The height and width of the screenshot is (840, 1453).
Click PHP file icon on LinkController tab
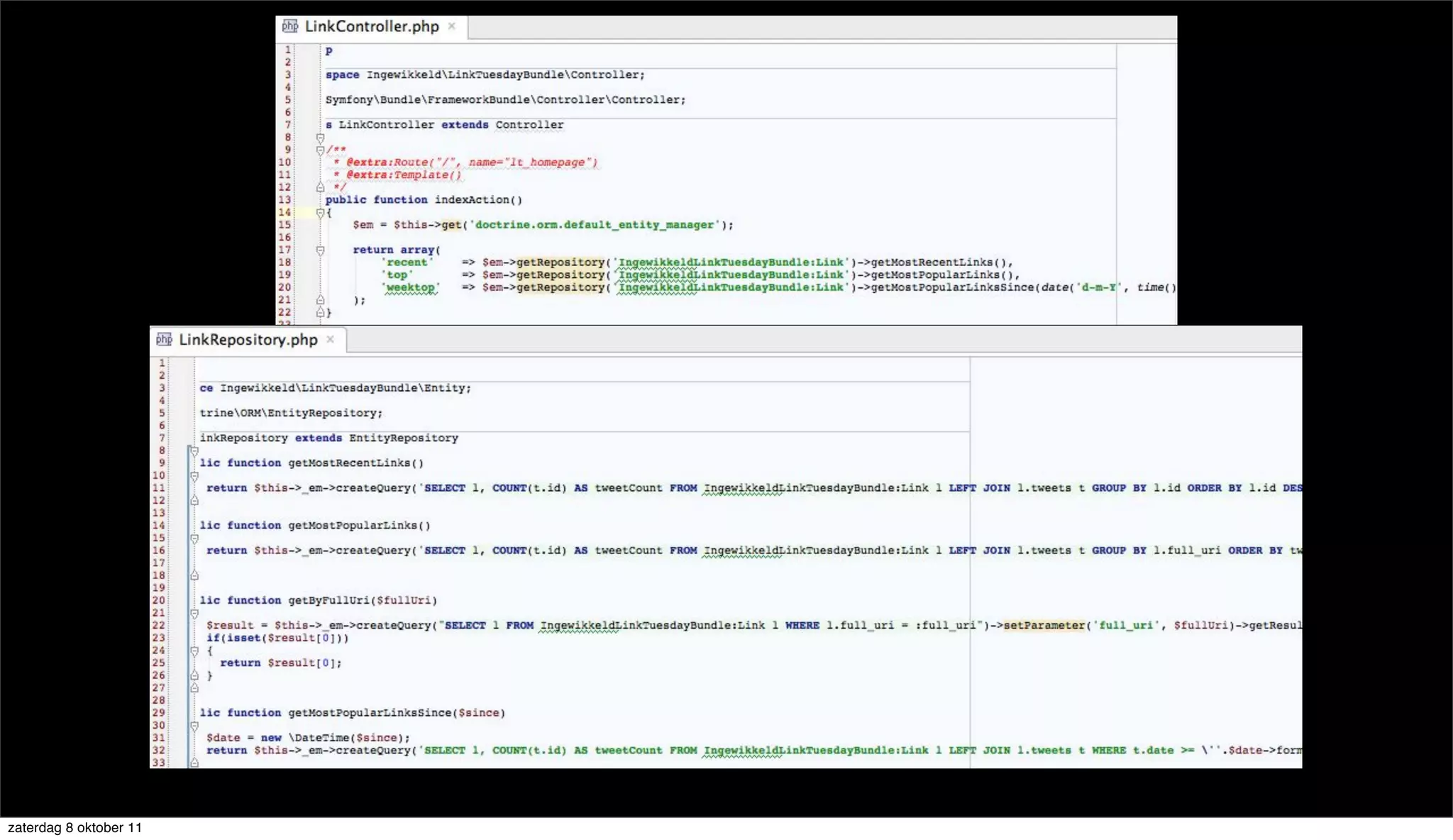click(x=290, y=26)
